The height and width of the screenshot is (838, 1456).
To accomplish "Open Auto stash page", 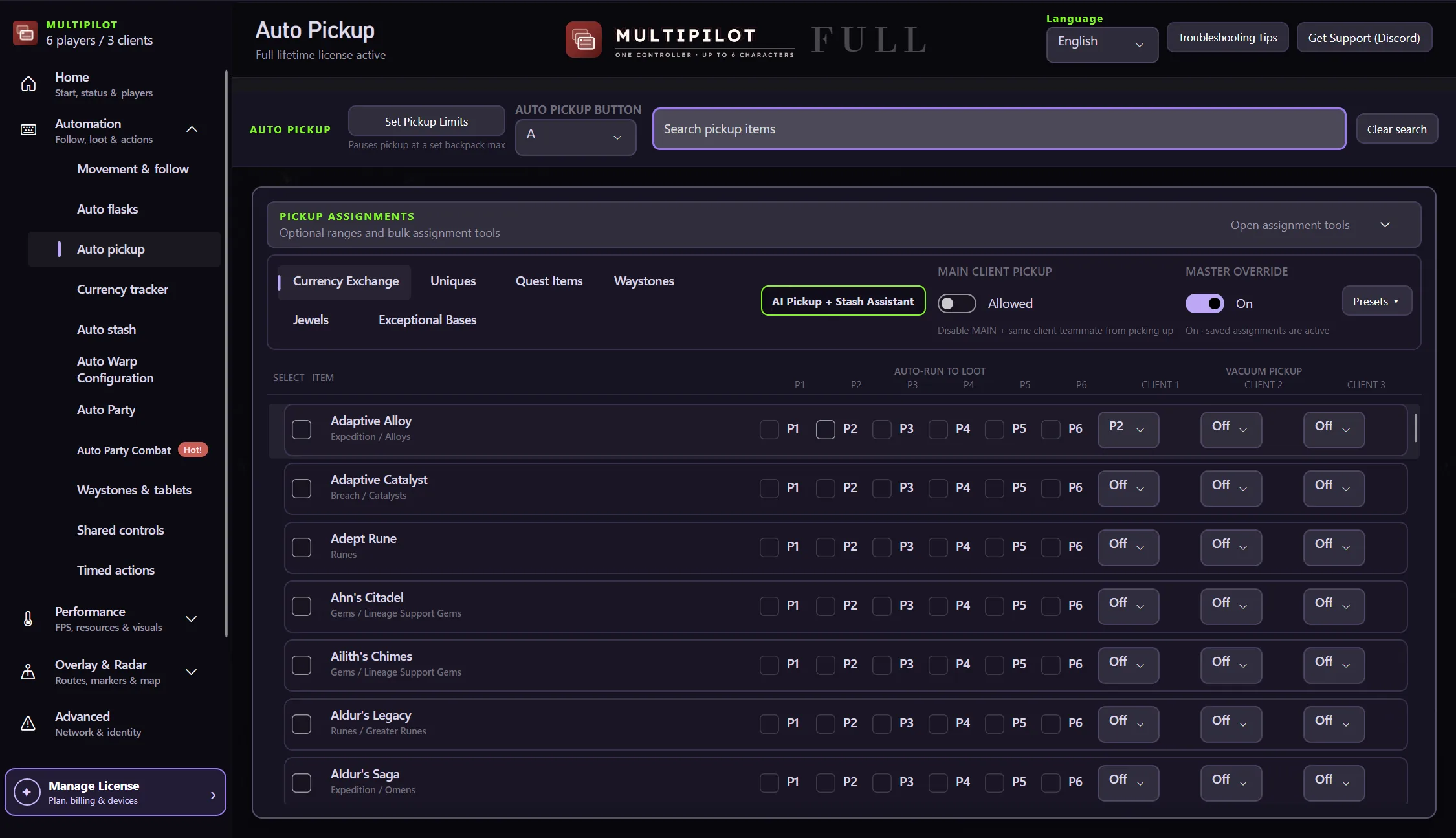I will coord(106,330).
